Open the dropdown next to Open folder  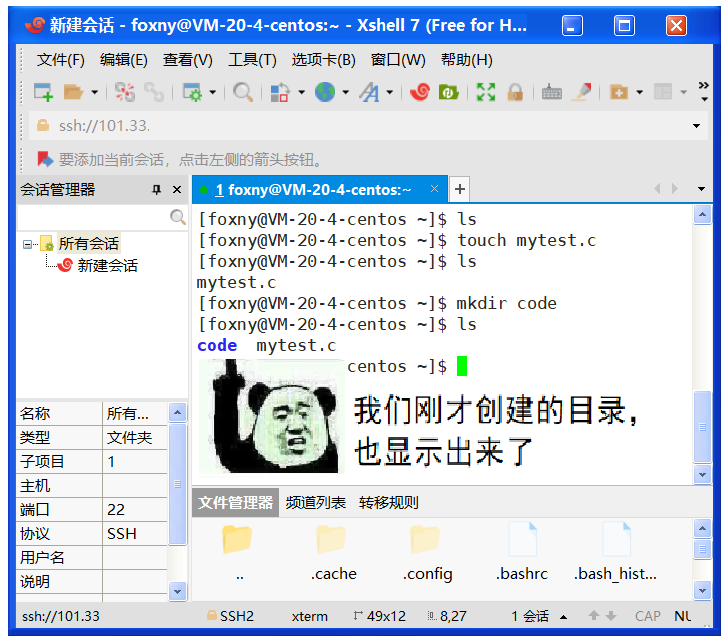tap(94, 92)
